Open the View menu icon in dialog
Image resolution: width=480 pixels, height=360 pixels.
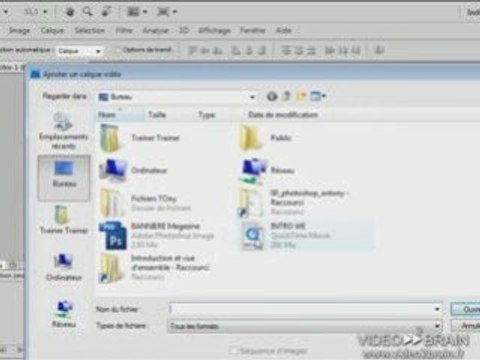click(318, 97)
